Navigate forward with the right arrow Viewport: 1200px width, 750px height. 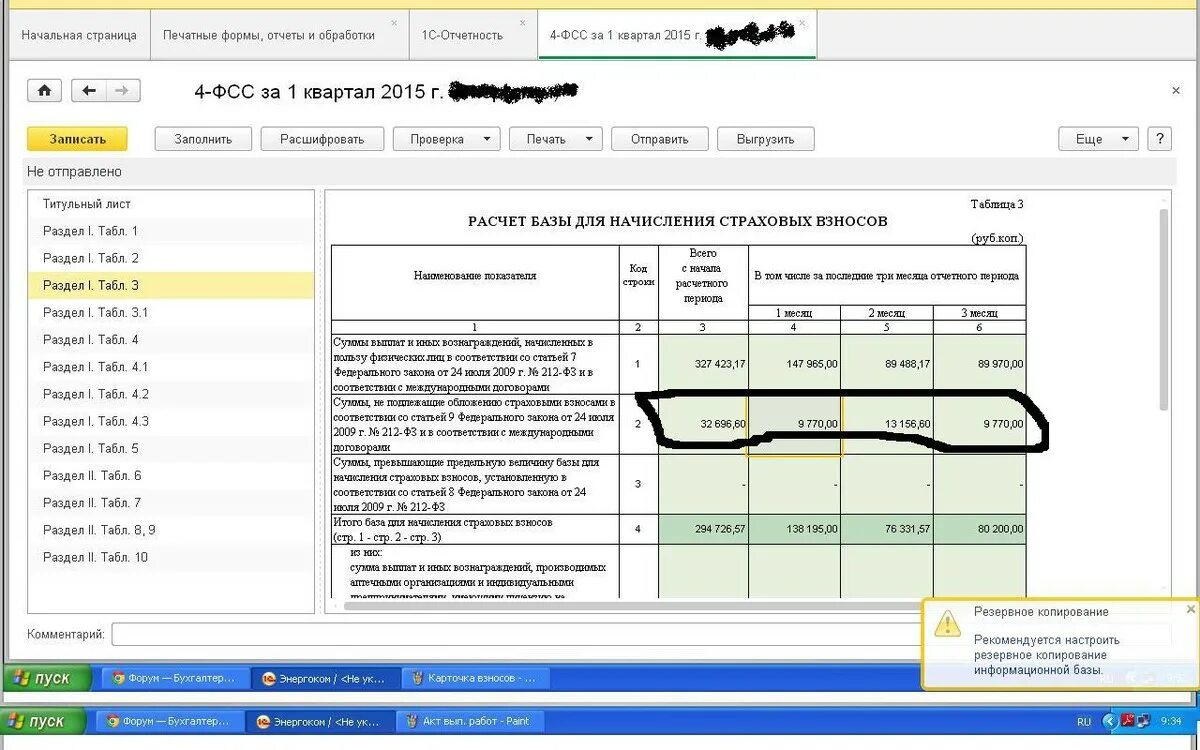point(123,91)
